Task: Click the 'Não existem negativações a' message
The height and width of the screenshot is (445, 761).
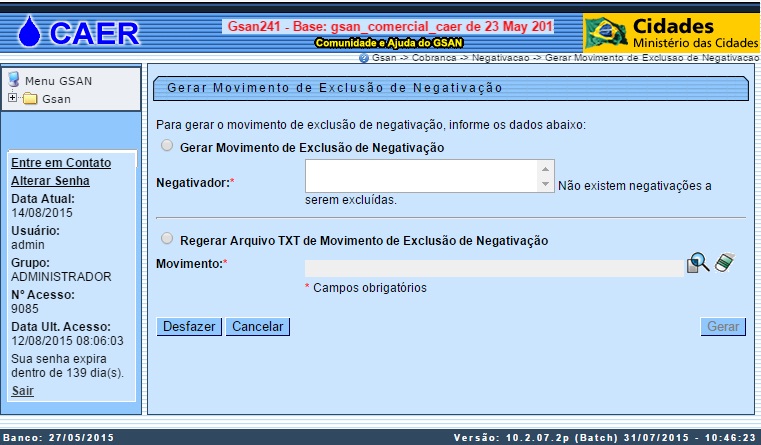Action: [634, 186]
